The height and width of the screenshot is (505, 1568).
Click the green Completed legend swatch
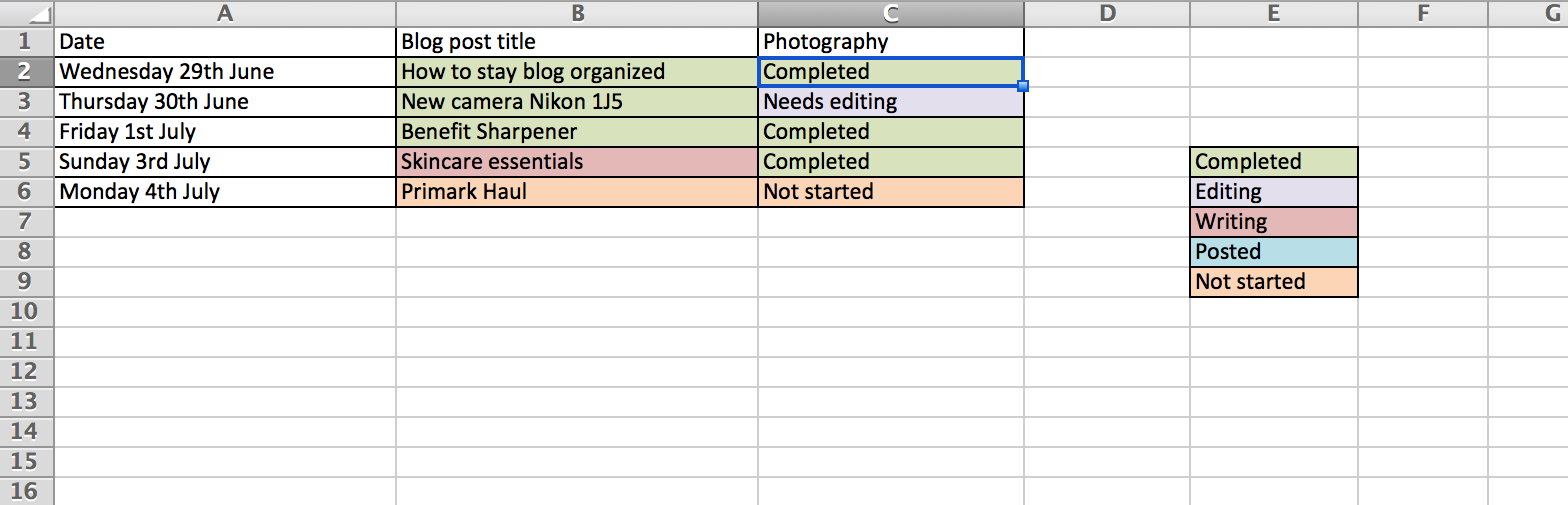(x=1274, y=162)
